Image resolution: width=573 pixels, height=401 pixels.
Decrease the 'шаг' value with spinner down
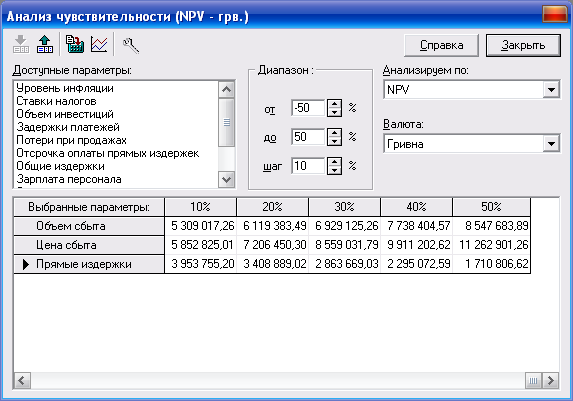[x=334, y=170]
